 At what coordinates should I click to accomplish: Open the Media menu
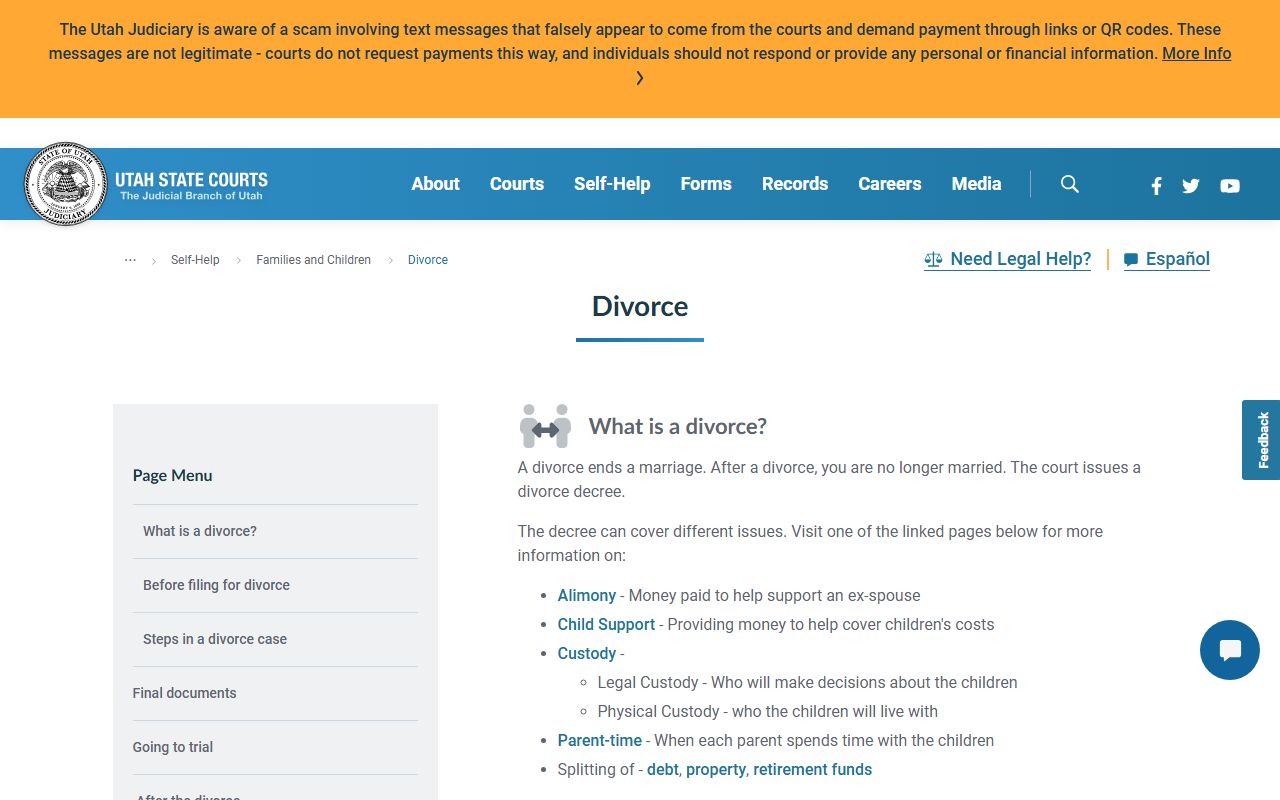977,184
